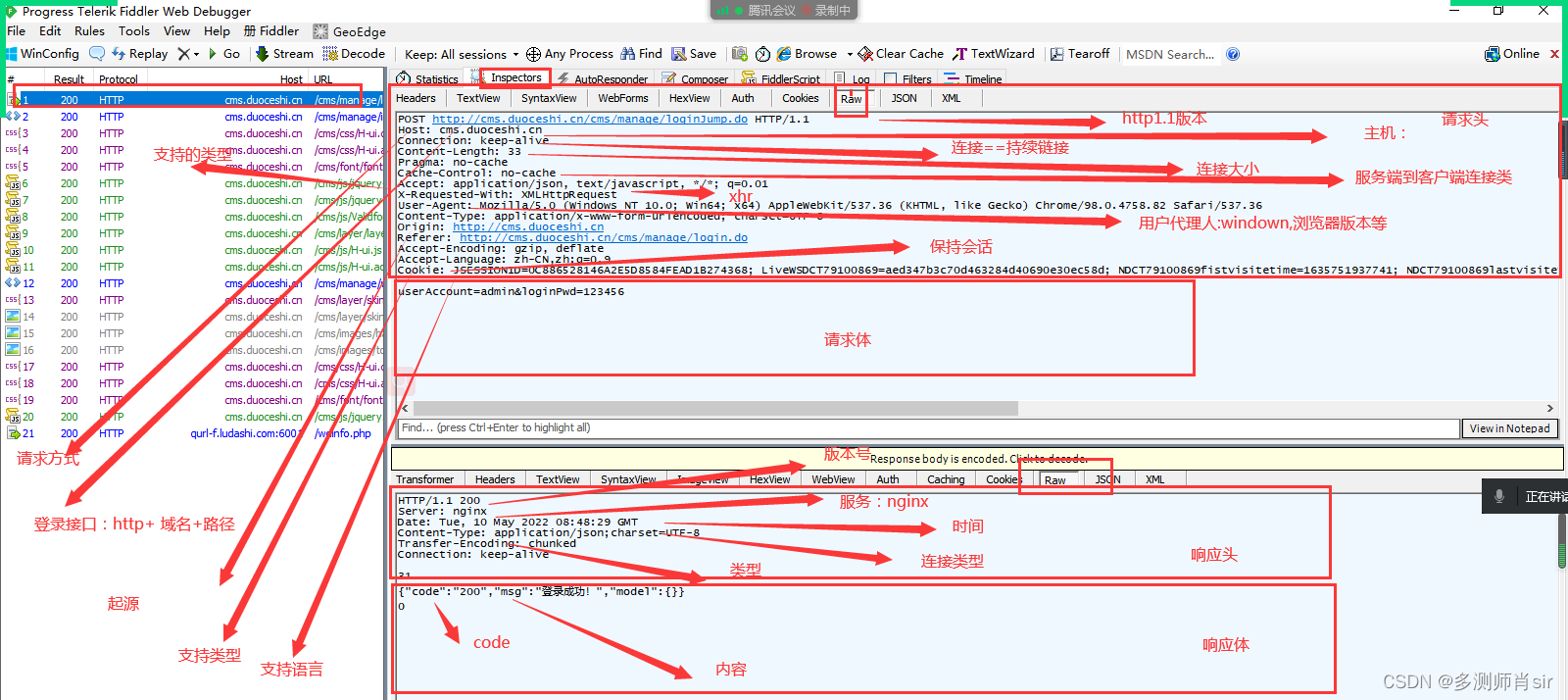
Task: Open the Rules menu
Action: click(89, 31)
